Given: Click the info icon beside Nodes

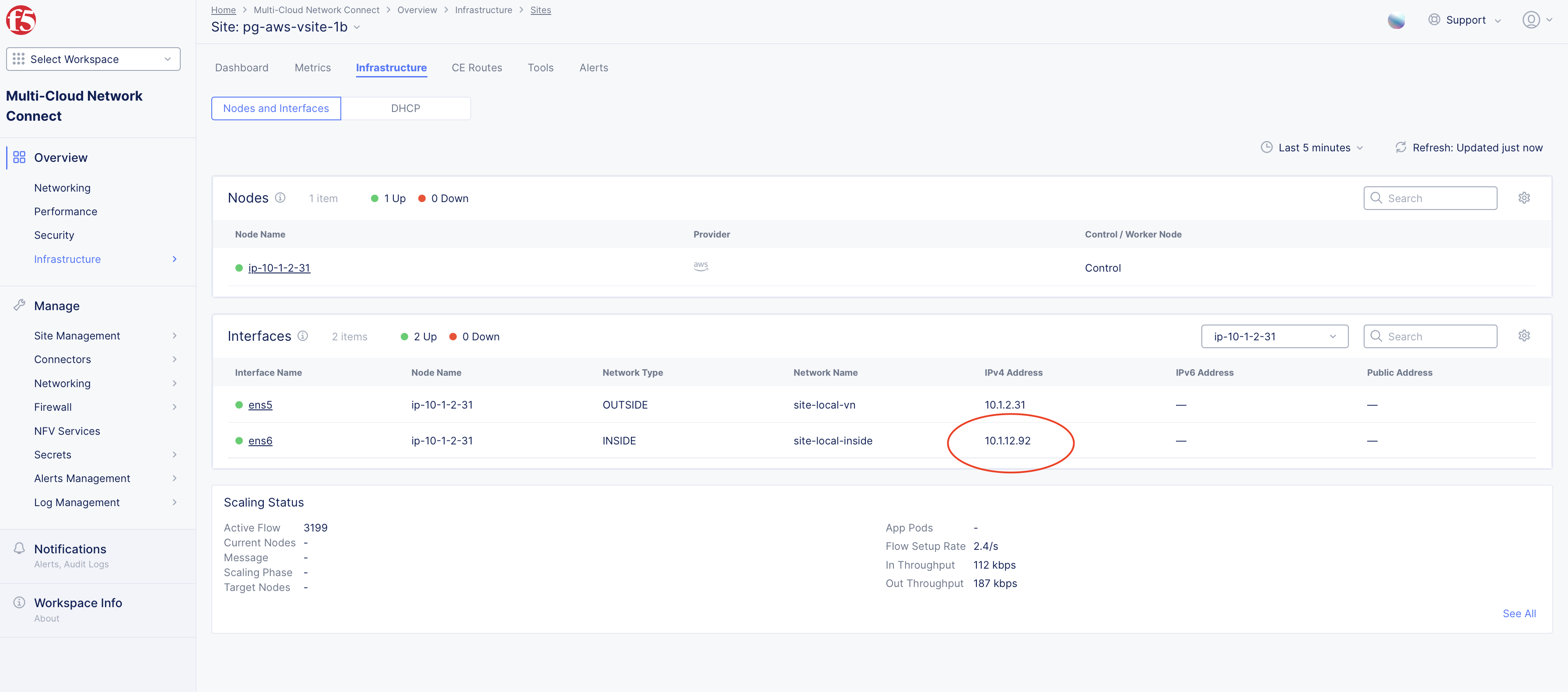Looking at the screenshot, I should click(x=280, y=198).
